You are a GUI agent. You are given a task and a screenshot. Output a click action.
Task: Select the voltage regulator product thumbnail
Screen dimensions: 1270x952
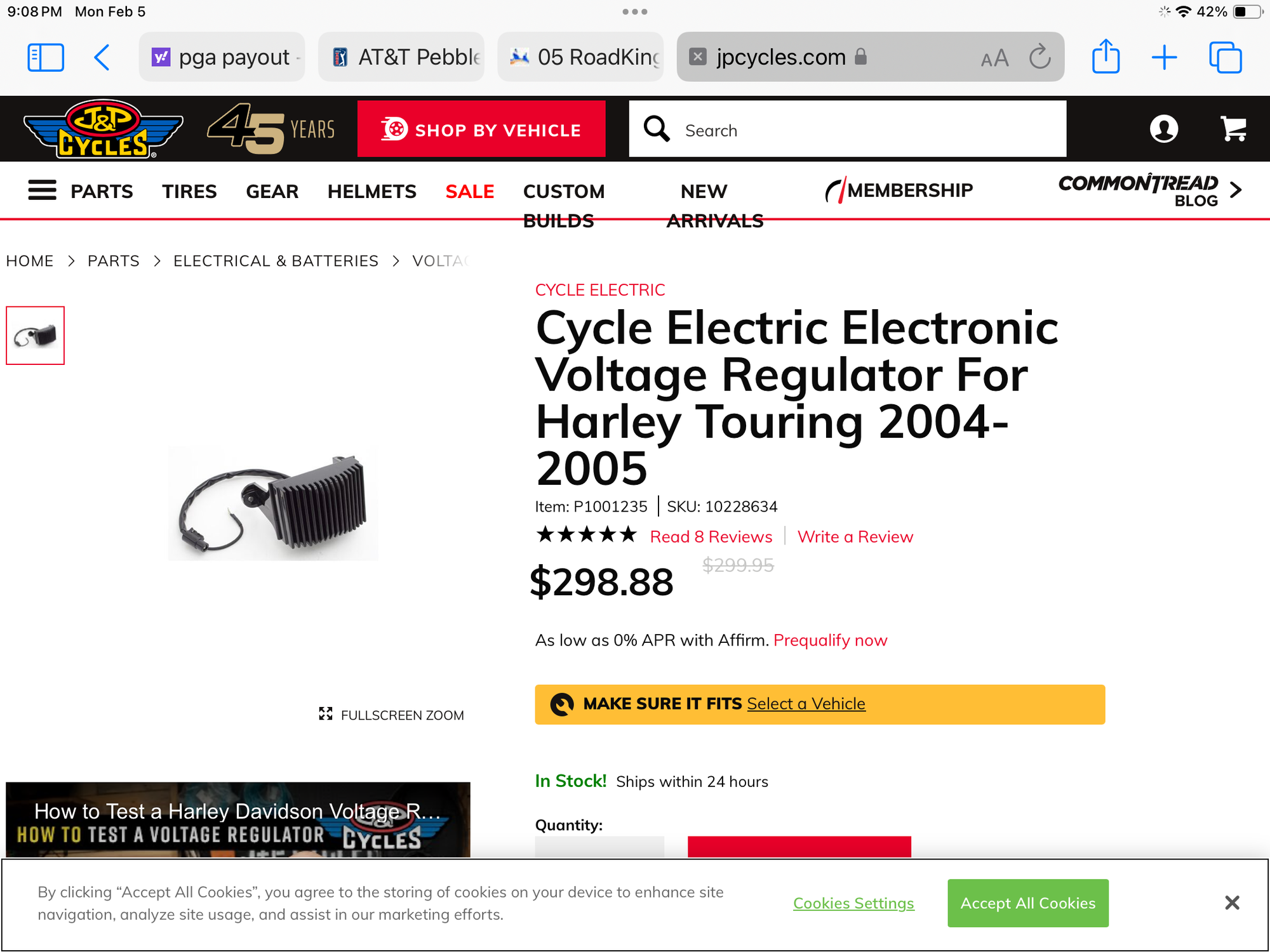coord(36,336)
